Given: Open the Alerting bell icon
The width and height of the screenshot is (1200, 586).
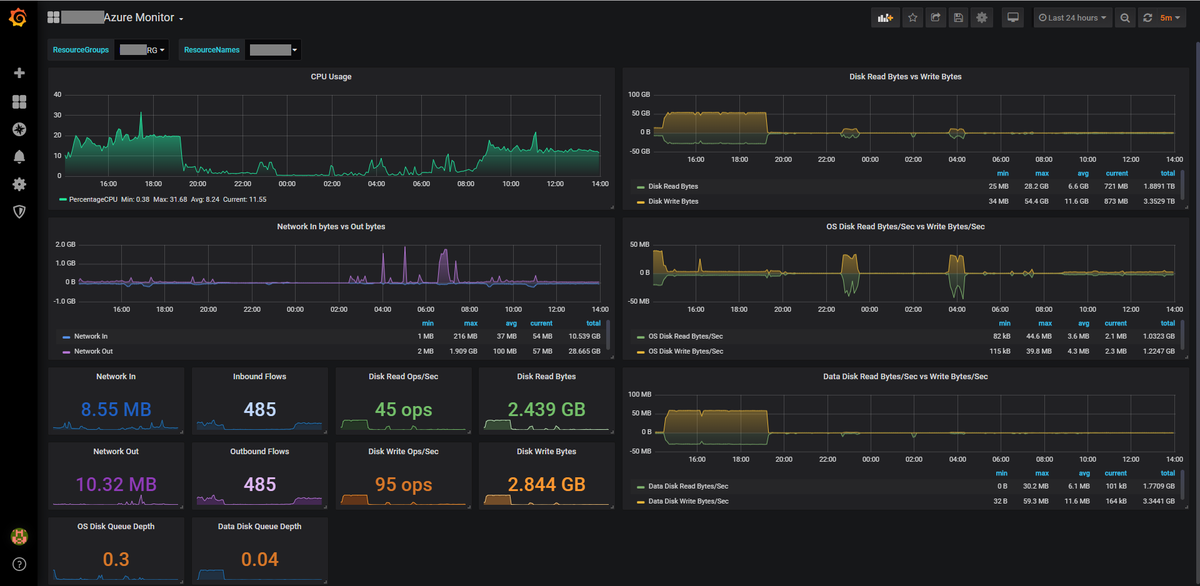Looking at the screenshot, I should click(x=19, y=157).
